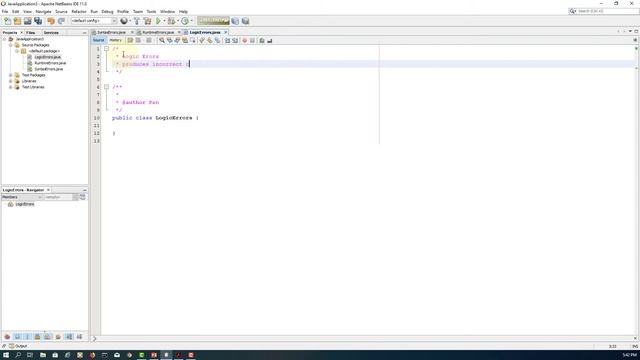Open the Refactor menu

79,11
